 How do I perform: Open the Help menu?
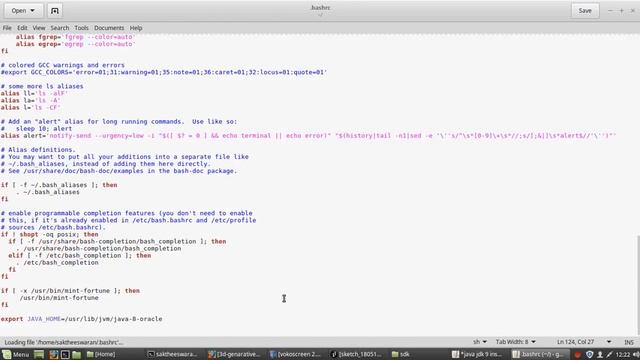(136, 28)
